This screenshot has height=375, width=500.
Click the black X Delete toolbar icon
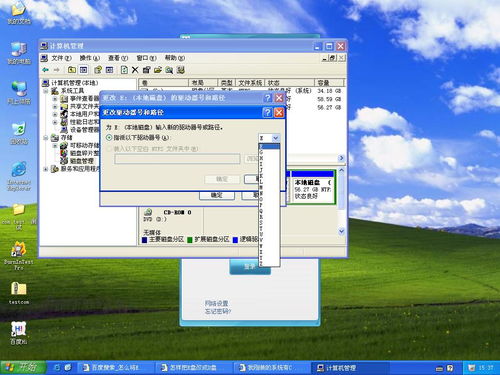(x=135, y=70)
